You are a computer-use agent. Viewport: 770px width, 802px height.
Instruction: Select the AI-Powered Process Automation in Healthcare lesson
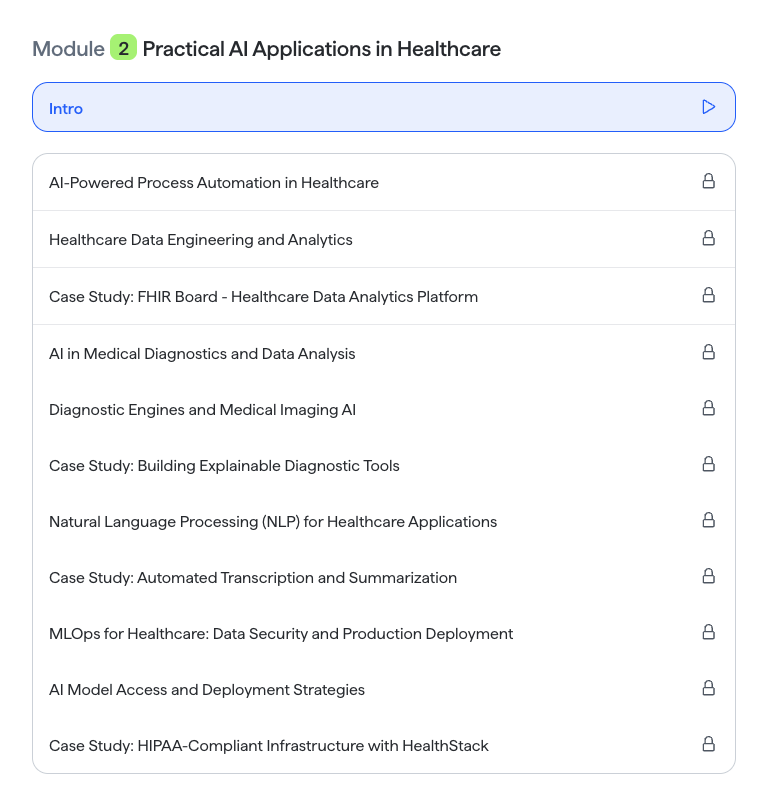coord(384,182)
